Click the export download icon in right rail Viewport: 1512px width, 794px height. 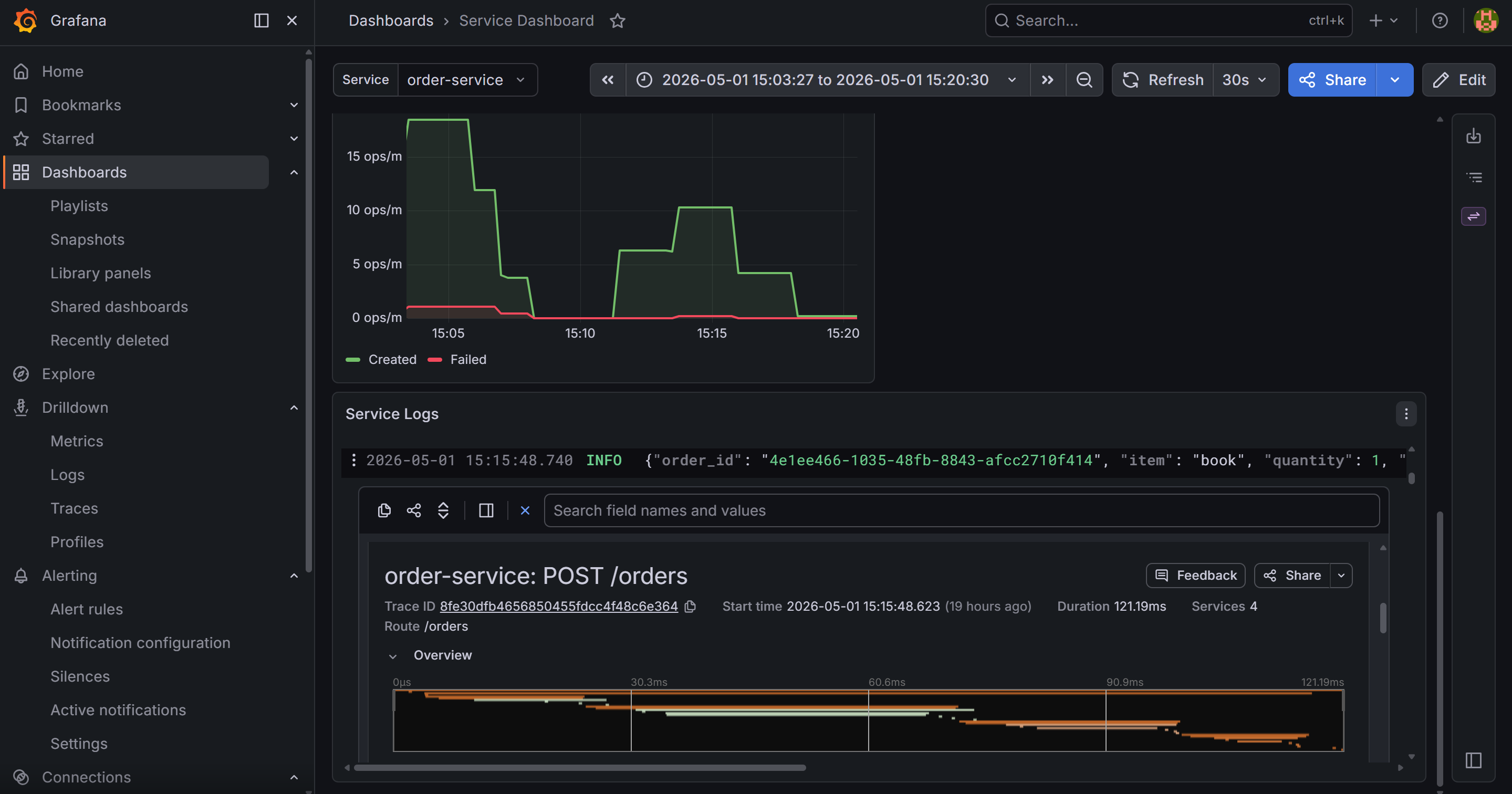click(x=1473, y=136)
